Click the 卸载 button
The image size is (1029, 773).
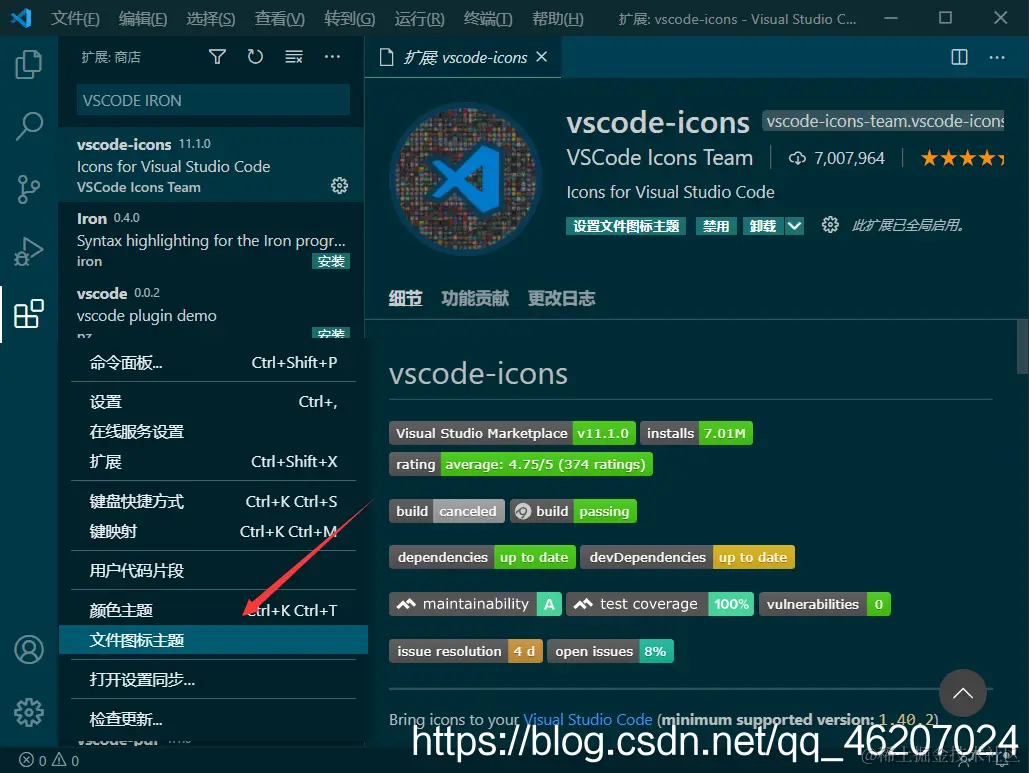[763, 226]
